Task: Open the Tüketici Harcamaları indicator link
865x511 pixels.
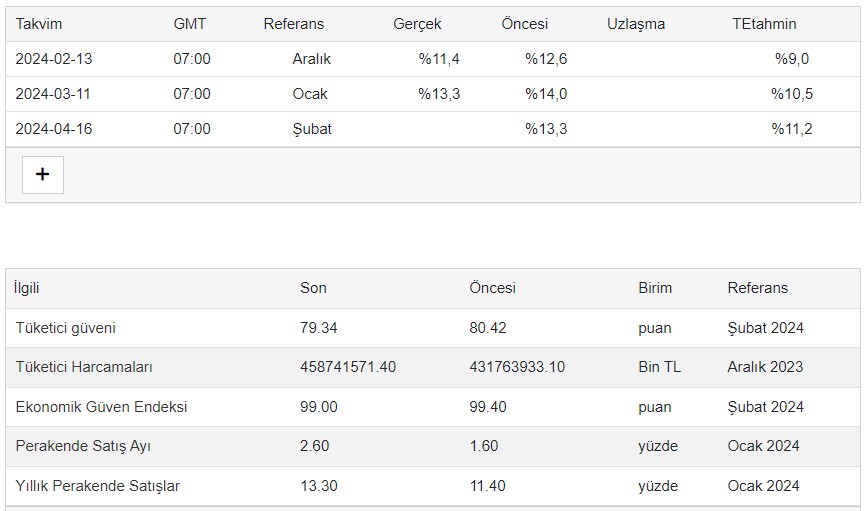Action: tap(84, 367)
